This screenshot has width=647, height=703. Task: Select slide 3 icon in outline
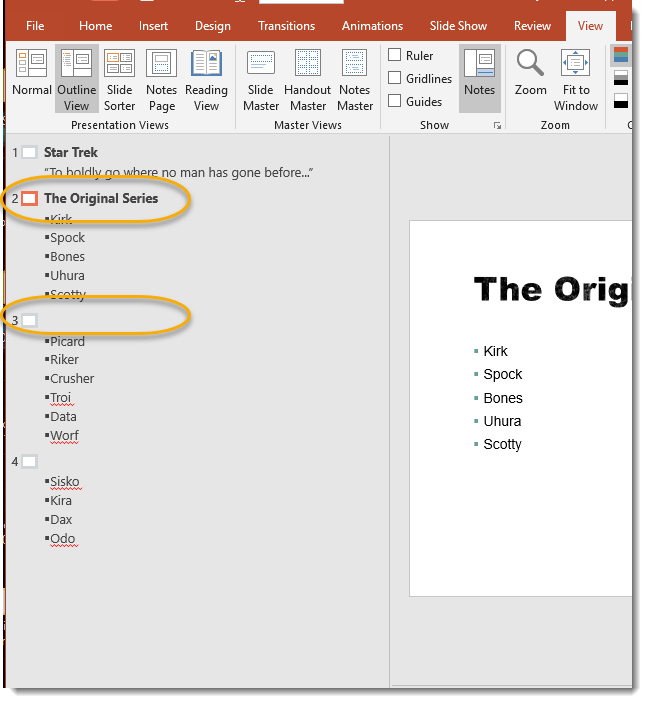(29, 321)
